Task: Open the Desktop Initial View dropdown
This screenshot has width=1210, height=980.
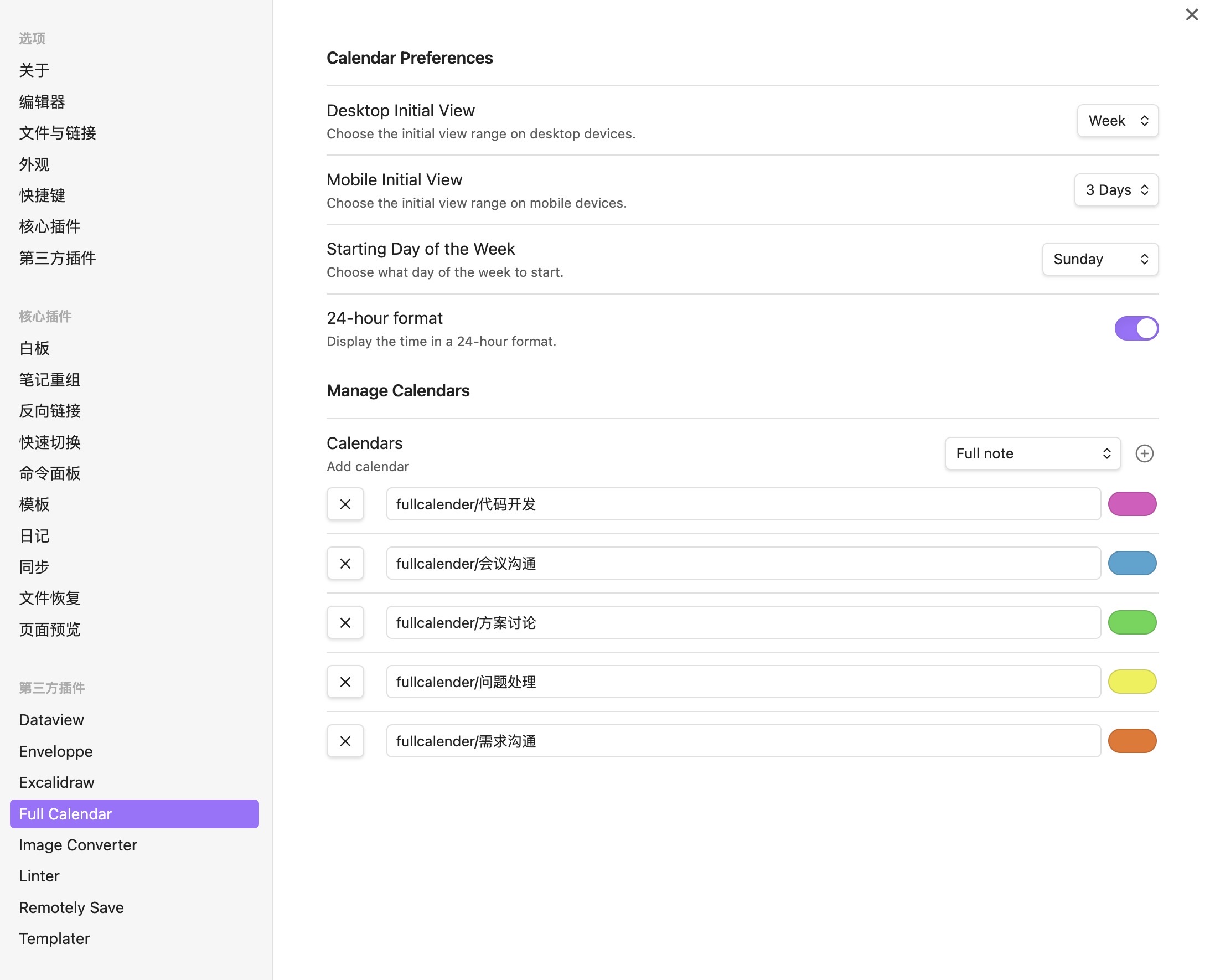Action: pyautogui.click(x=1118, y=121)
